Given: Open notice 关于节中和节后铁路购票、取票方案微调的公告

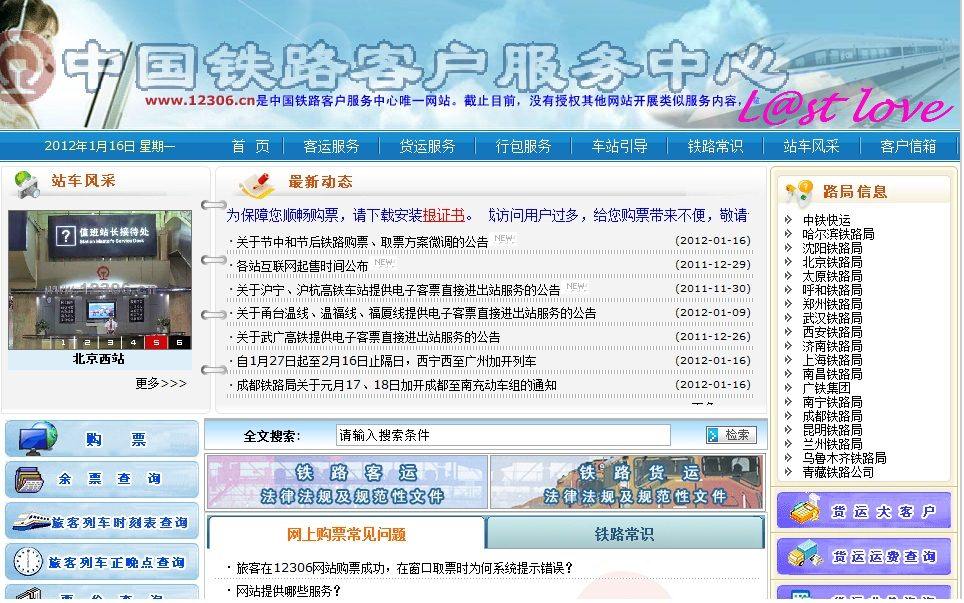Looking at the screenshot, I should 362,242.
